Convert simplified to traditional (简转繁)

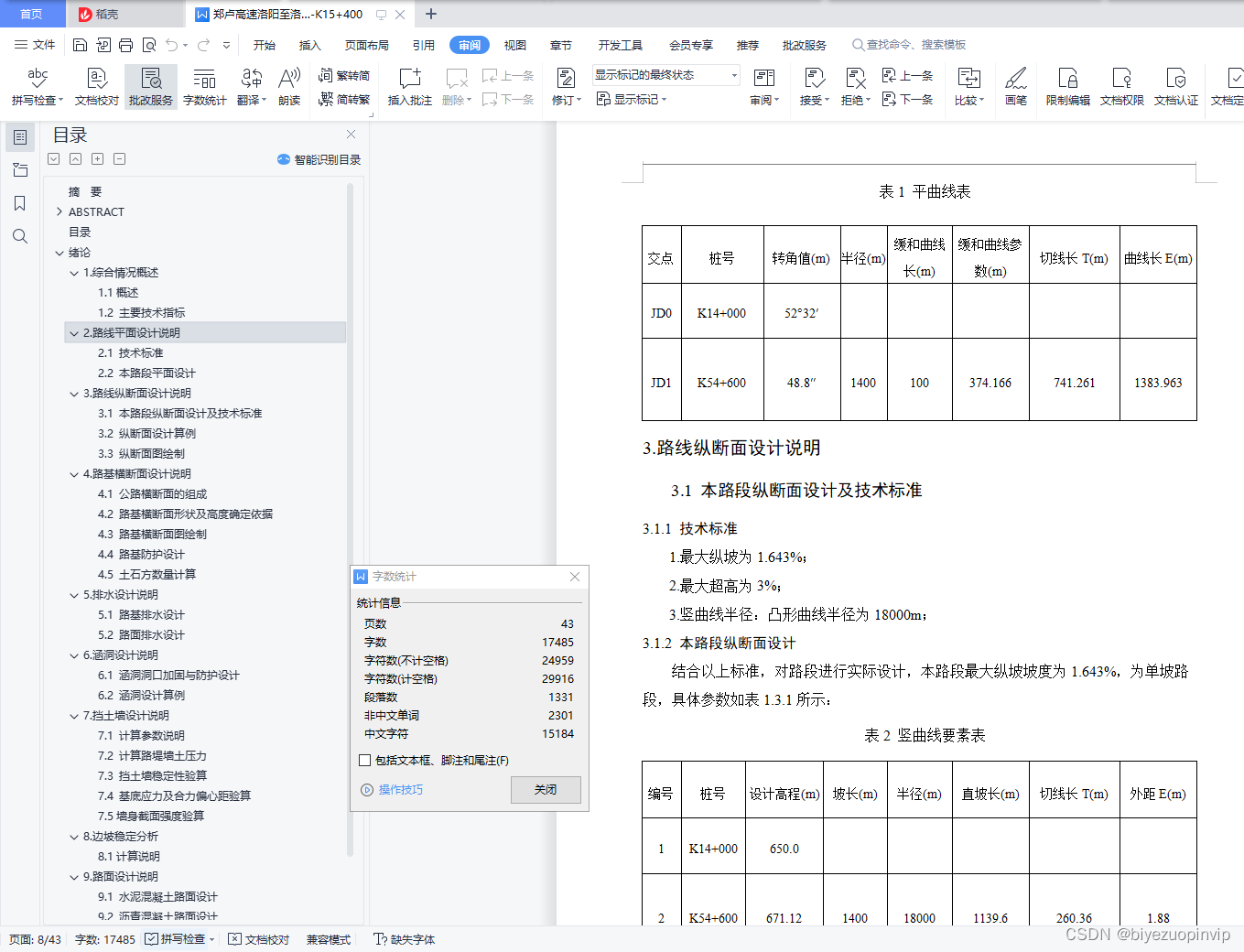coord(344,100)
